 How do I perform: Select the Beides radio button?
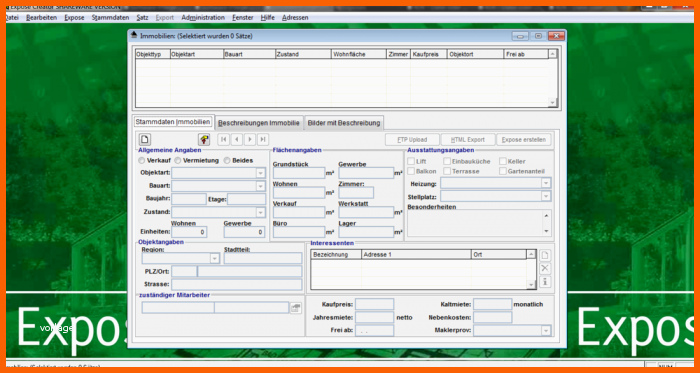pos(227,161)
